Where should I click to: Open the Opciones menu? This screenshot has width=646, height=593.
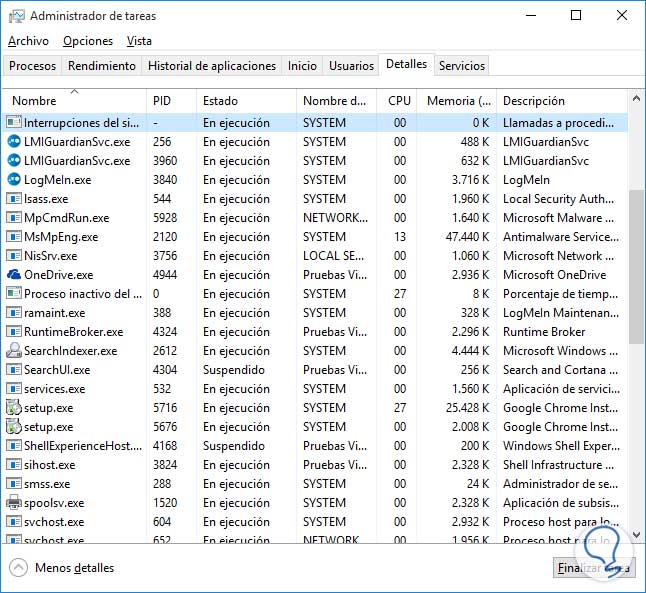click(x=88, y=41)
